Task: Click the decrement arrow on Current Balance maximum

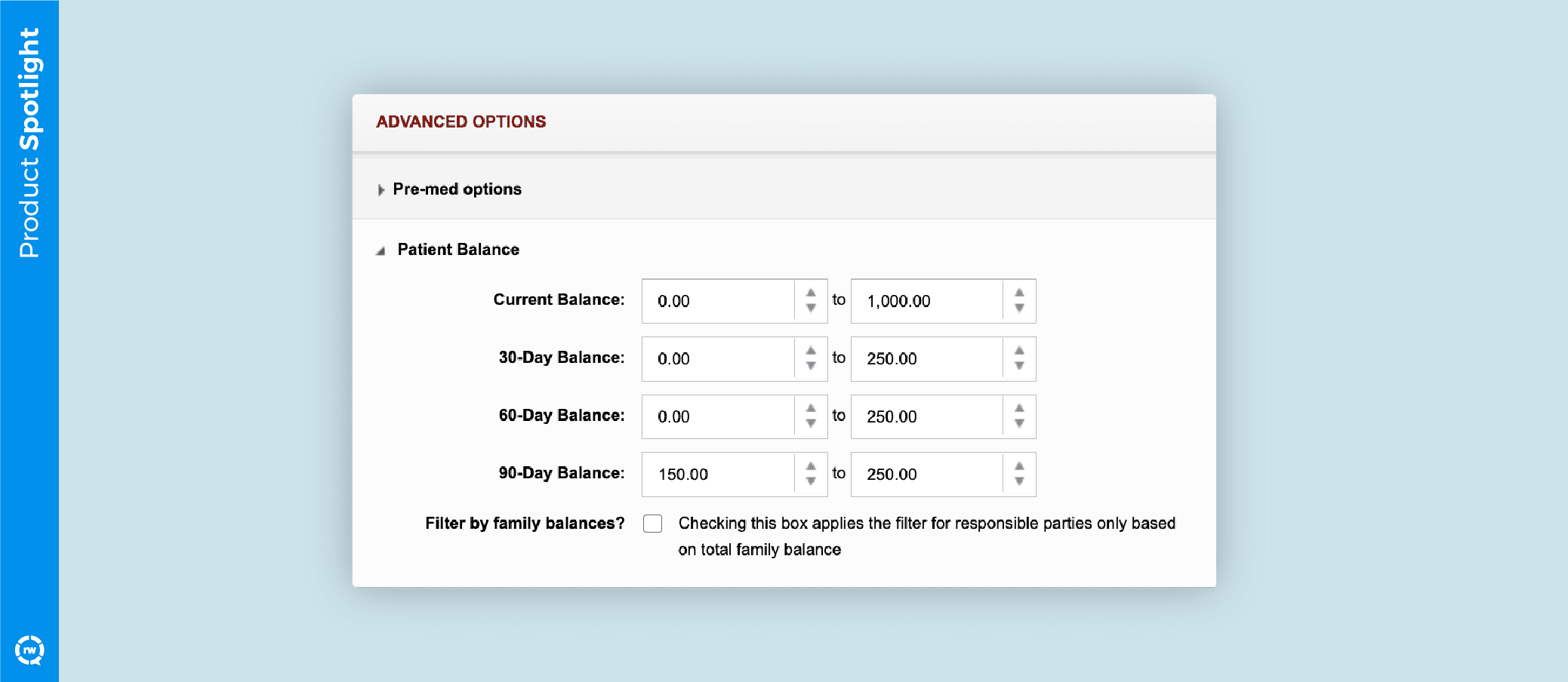Action: pyautogui.click(x=1019, y=308)
